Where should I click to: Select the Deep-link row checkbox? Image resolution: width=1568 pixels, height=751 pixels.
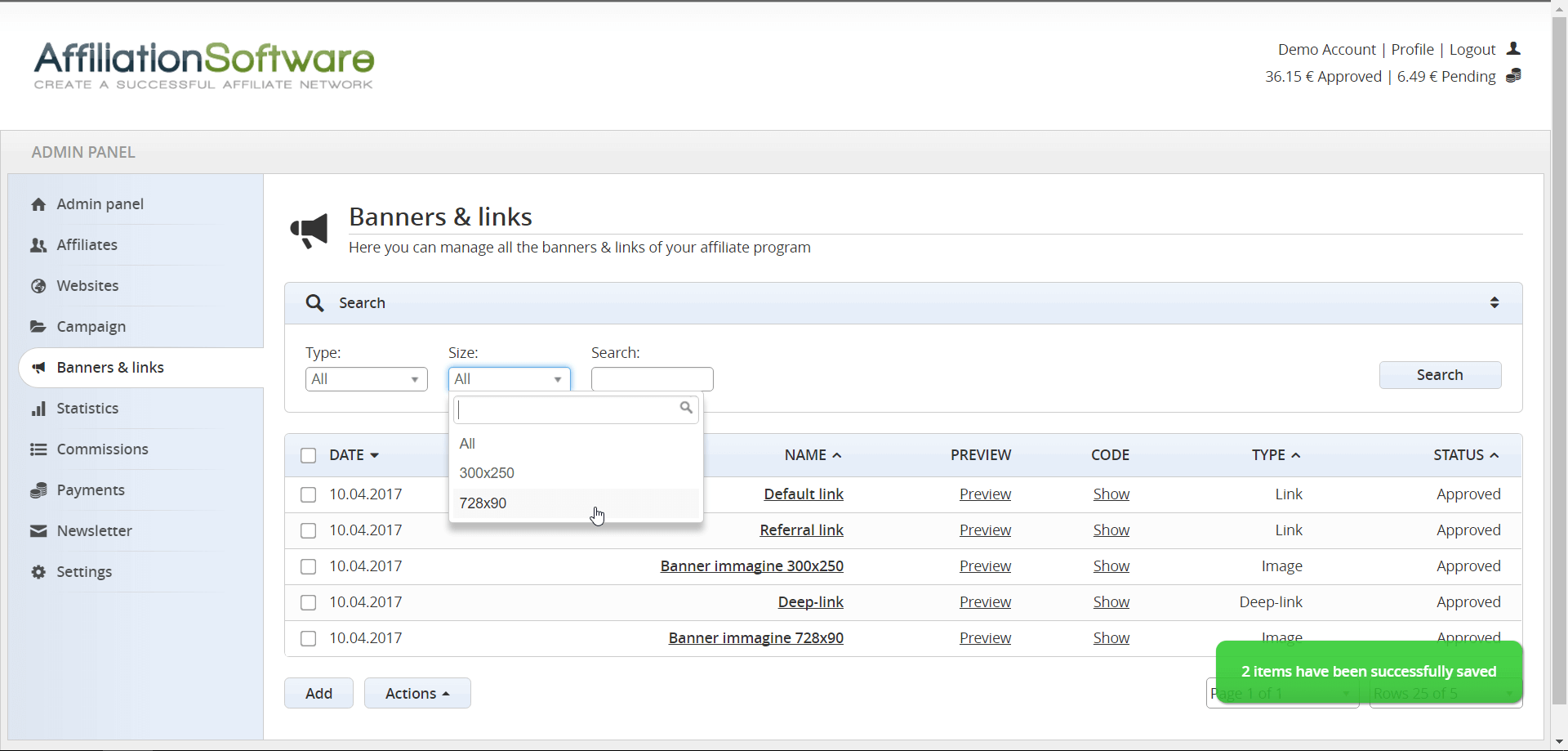(308, 602)
